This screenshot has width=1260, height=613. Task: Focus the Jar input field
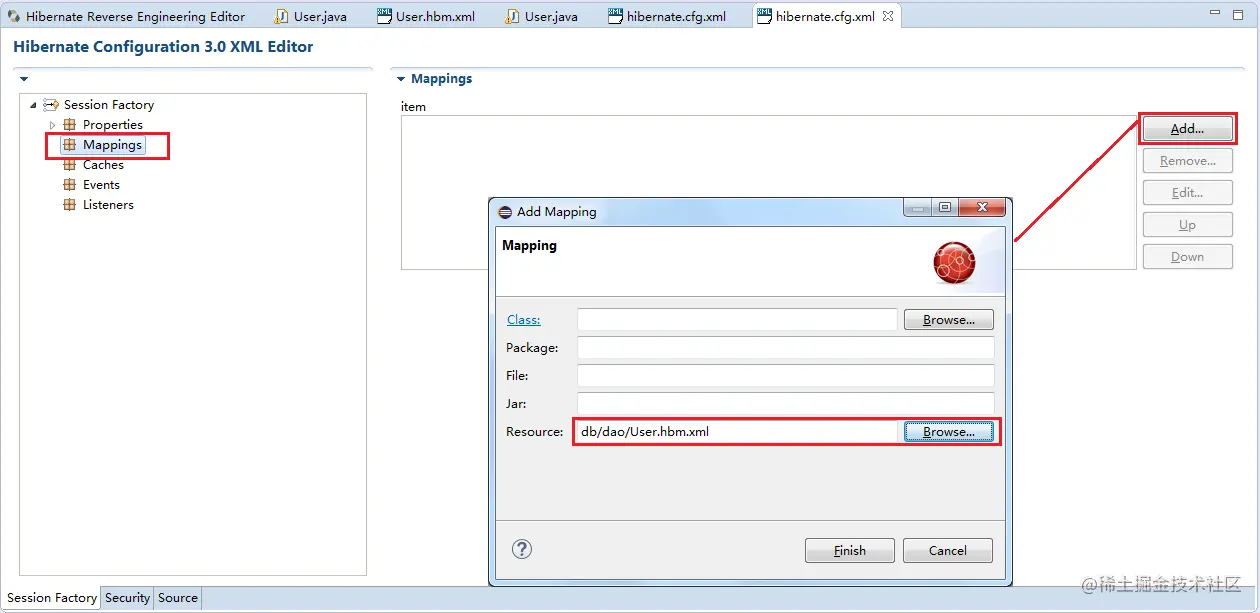[x=786, y=403]
